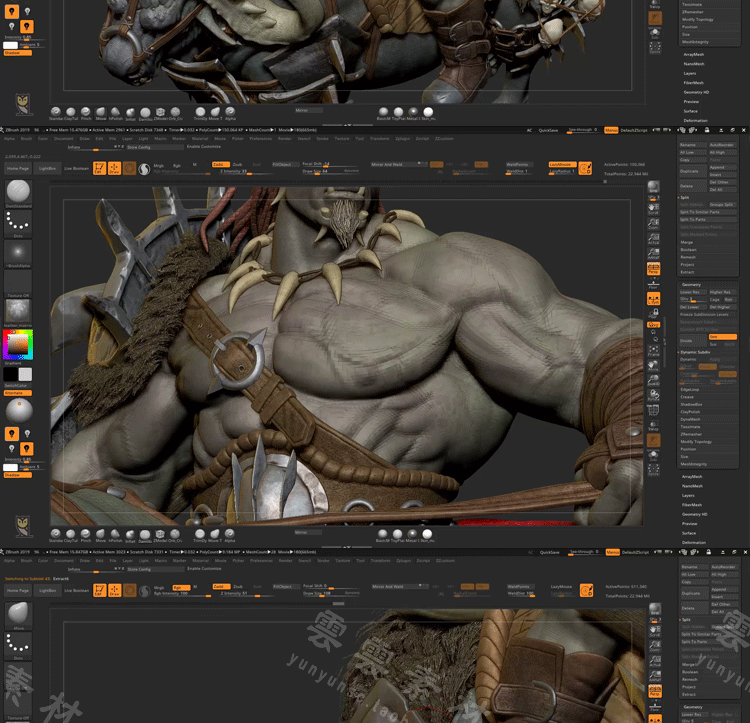Click the BPR render icon in middle window

[x=653, y=186]
